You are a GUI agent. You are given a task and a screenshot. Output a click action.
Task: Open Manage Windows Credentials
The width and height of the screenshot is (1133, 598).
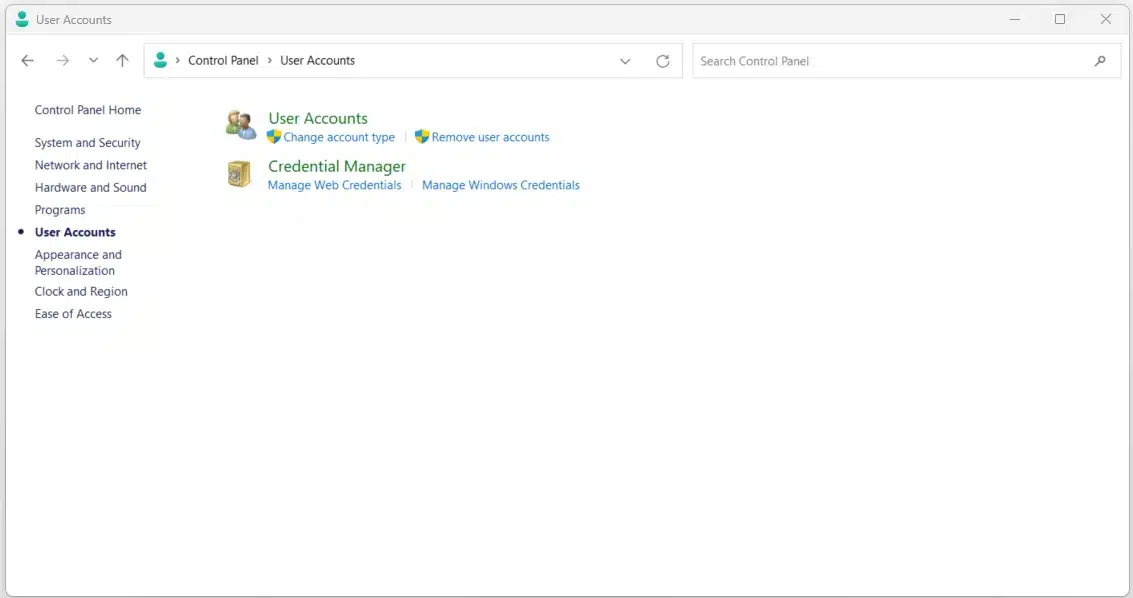500,185
